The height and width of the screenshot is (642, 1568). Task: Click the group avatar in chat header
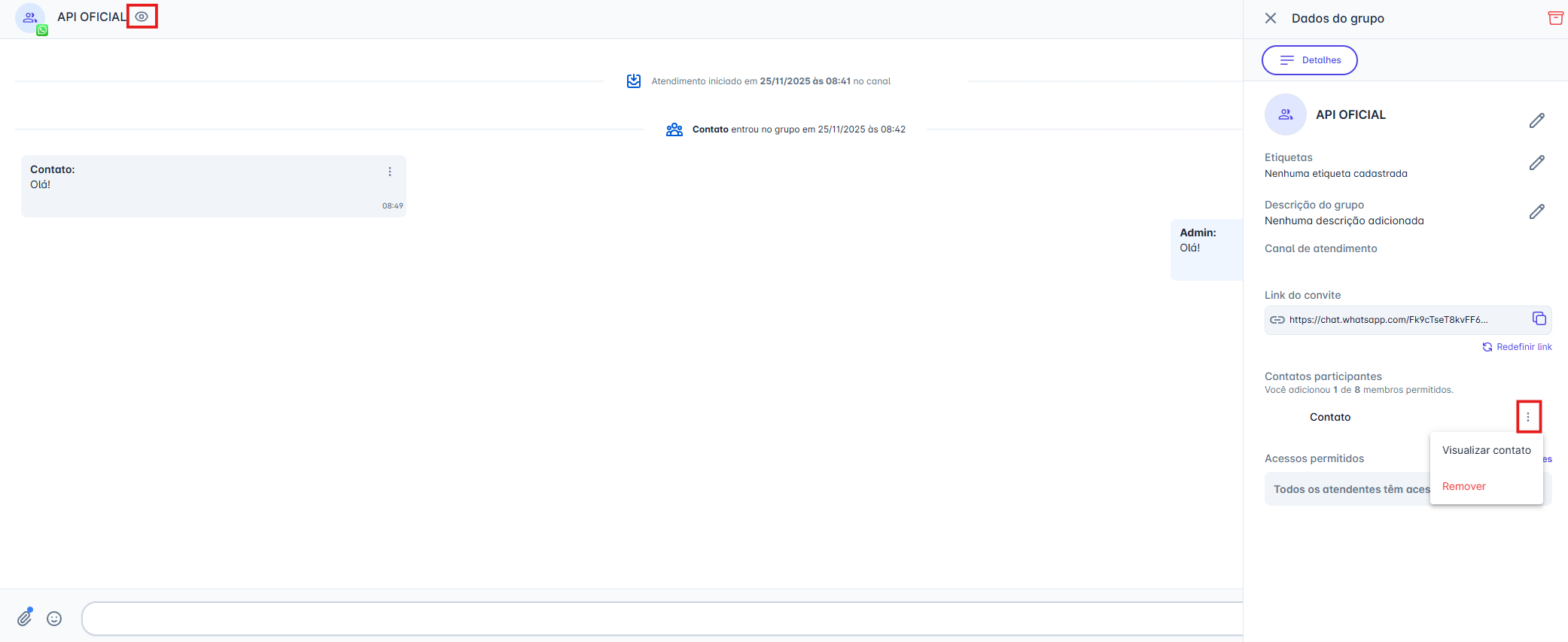30,17
